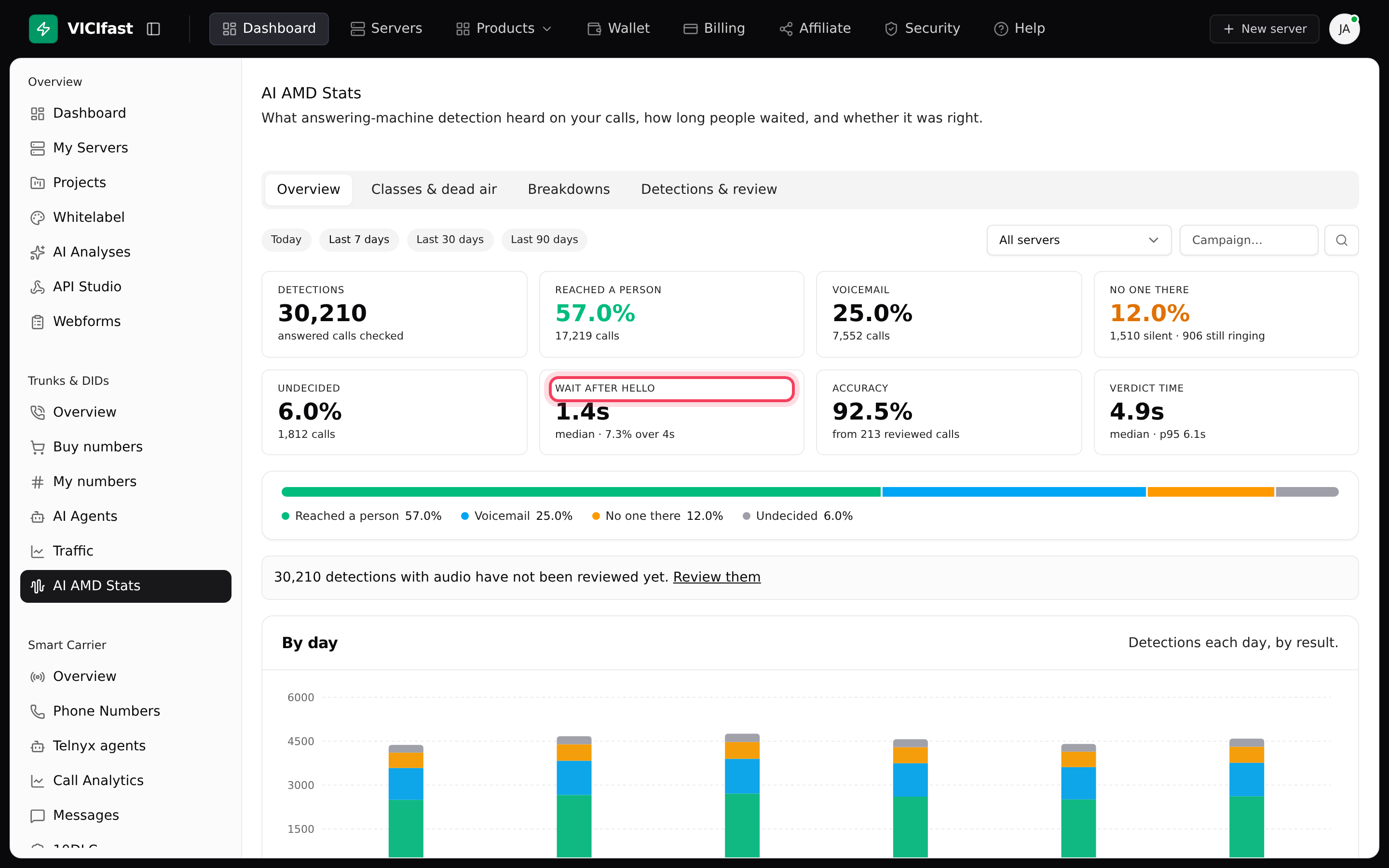Click the My numbers hash icon
Screen dimensions: 1389x868
coord(37,482)
